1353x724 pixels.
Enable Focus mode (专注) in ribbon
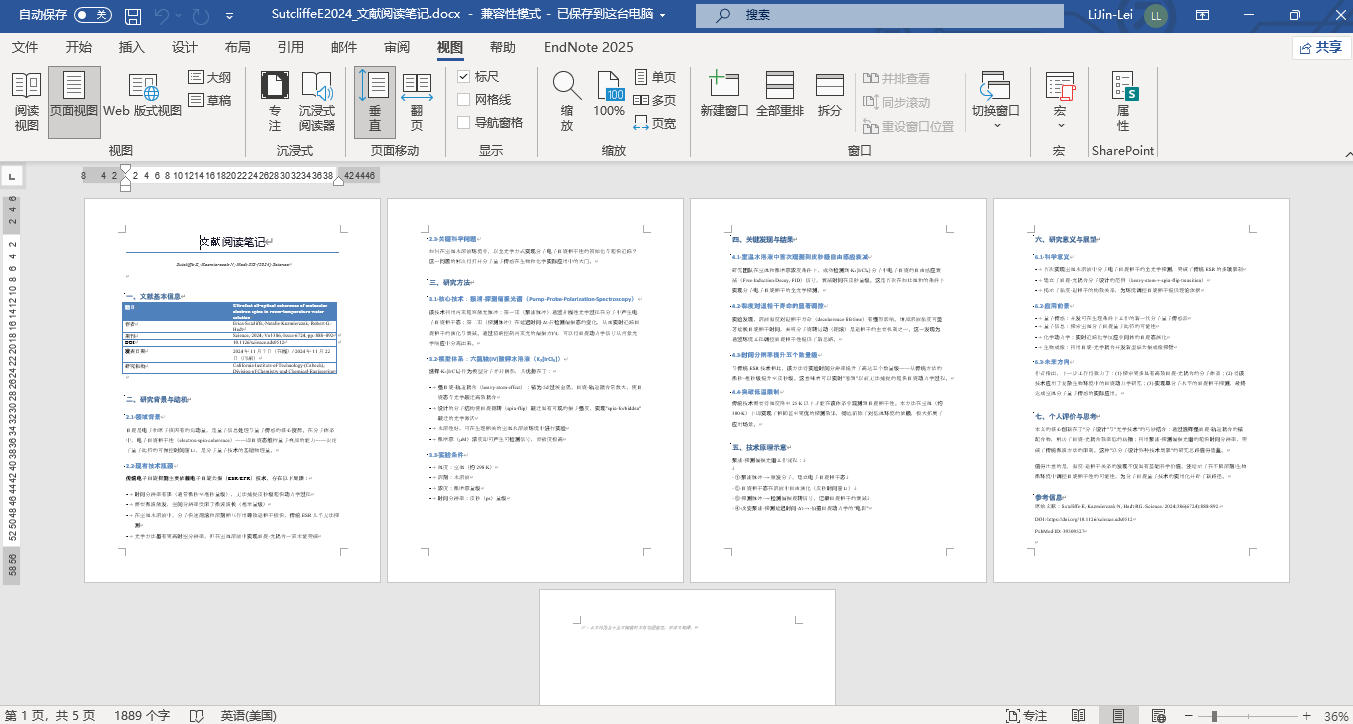pyautogui.click(x=275, y=102)
